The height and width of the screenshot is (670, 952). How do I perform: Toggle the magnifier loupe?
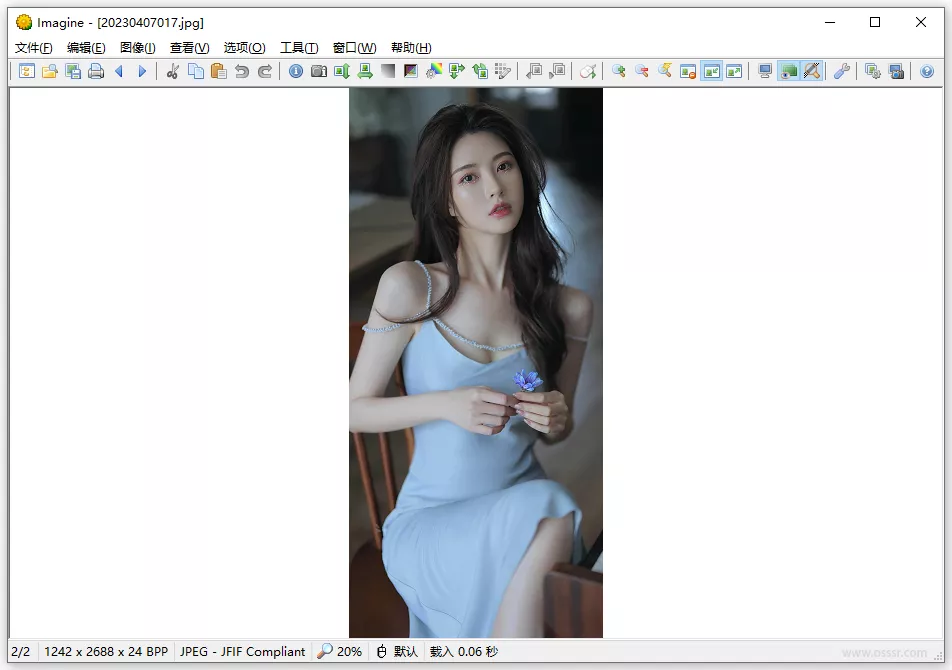pyautogui.click(x=812, y=71)
